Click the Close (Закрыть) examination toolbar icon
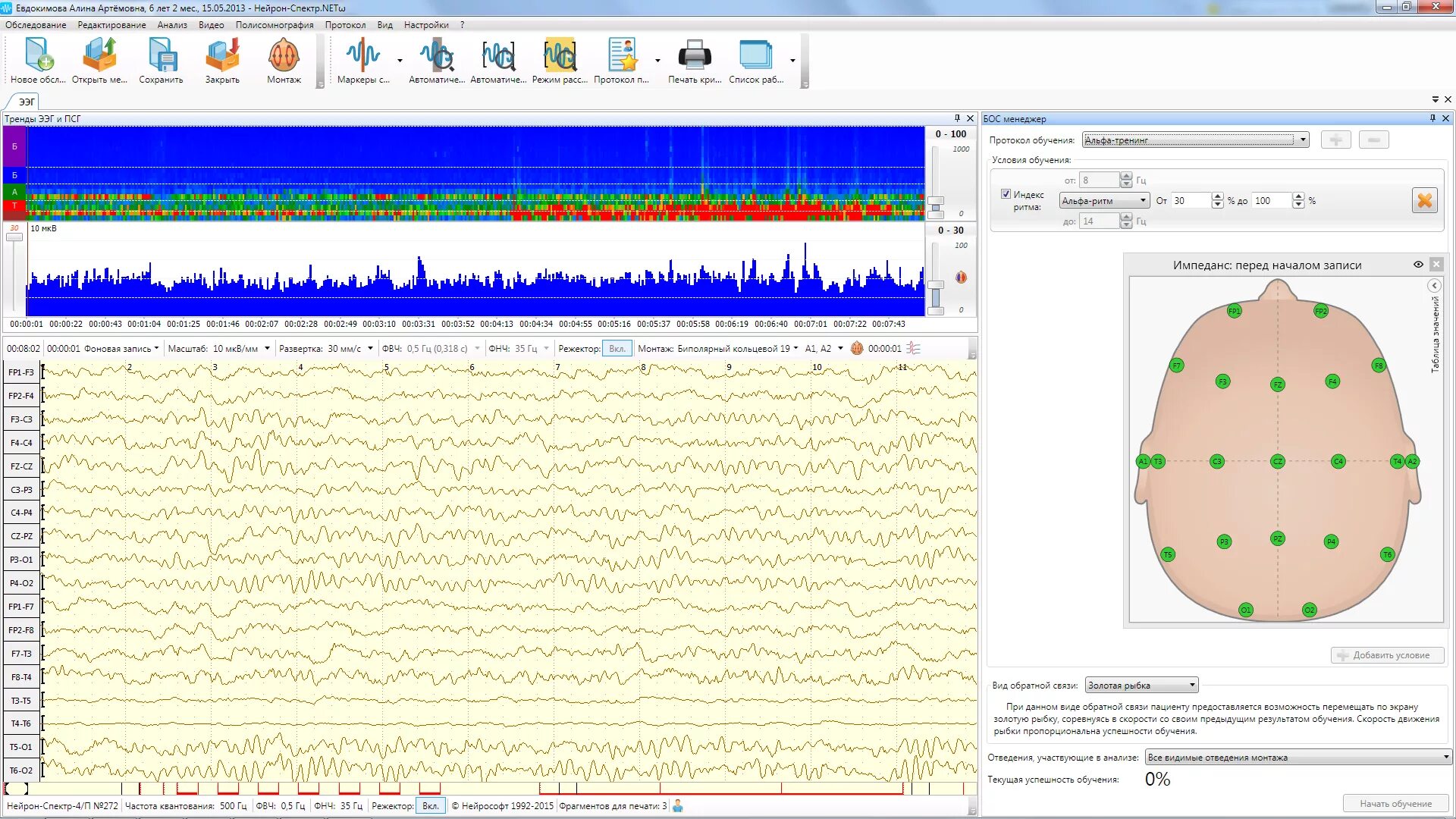The width and height of the screenshot is (1456, 819). point(222,55)
